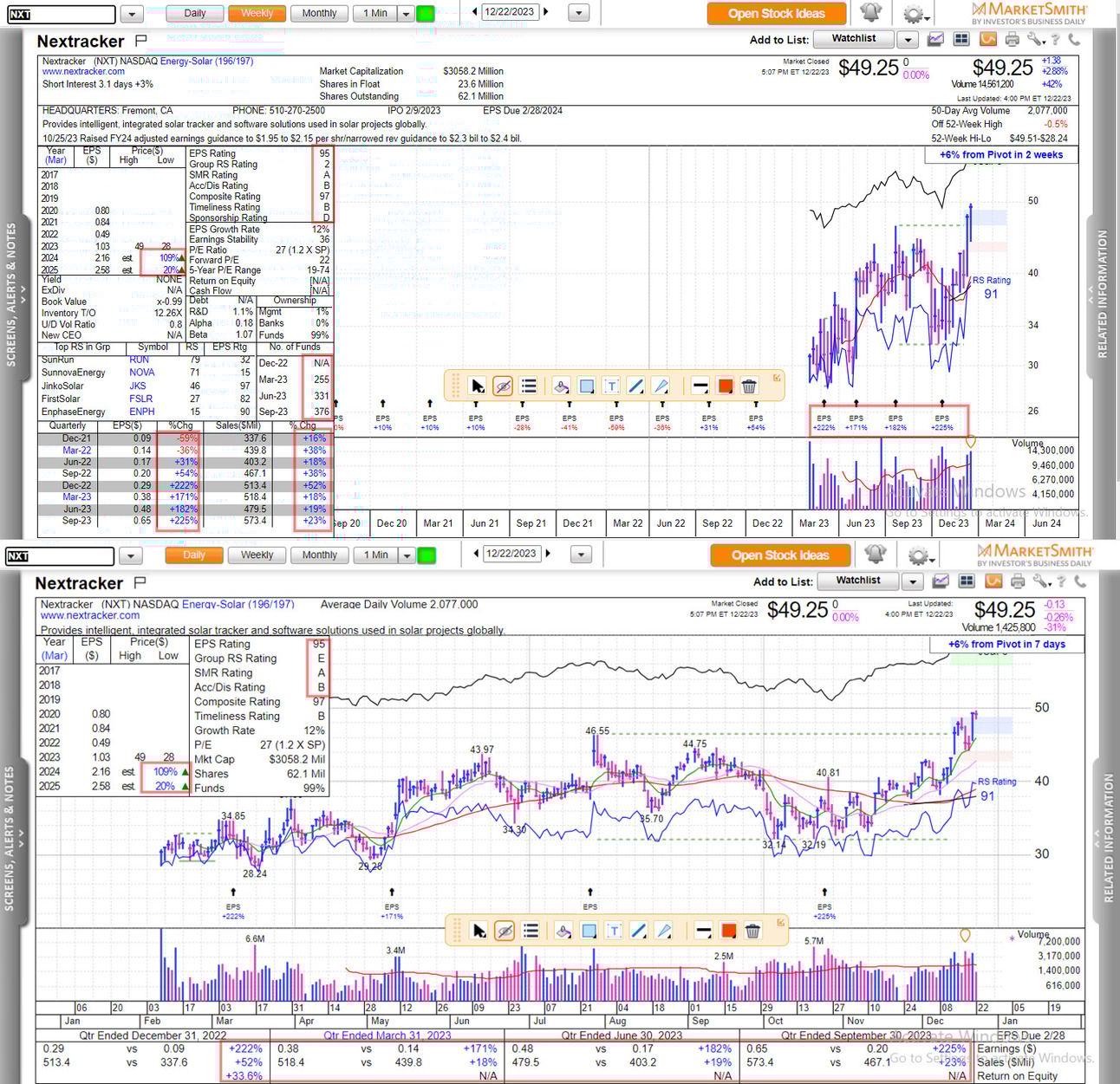This screenshot has width=1120, height=1084.
Task: Click the phone contact icon in top window
Action: [1074, 39]
